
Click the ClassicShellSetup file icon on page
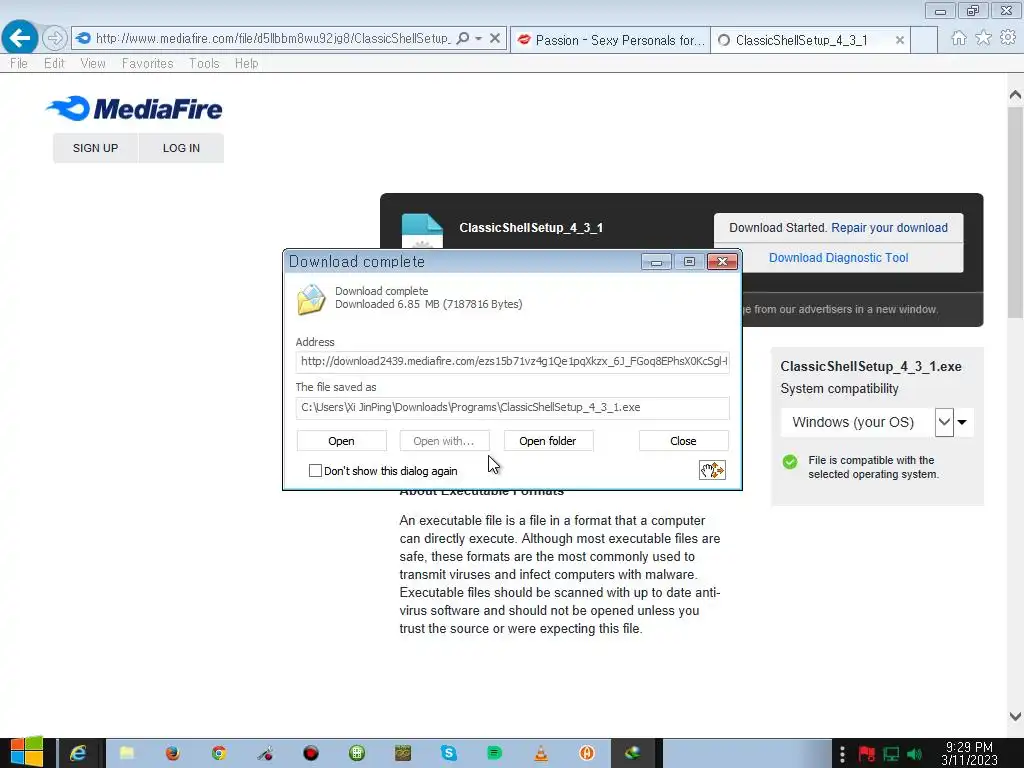[x=422, y=231]
